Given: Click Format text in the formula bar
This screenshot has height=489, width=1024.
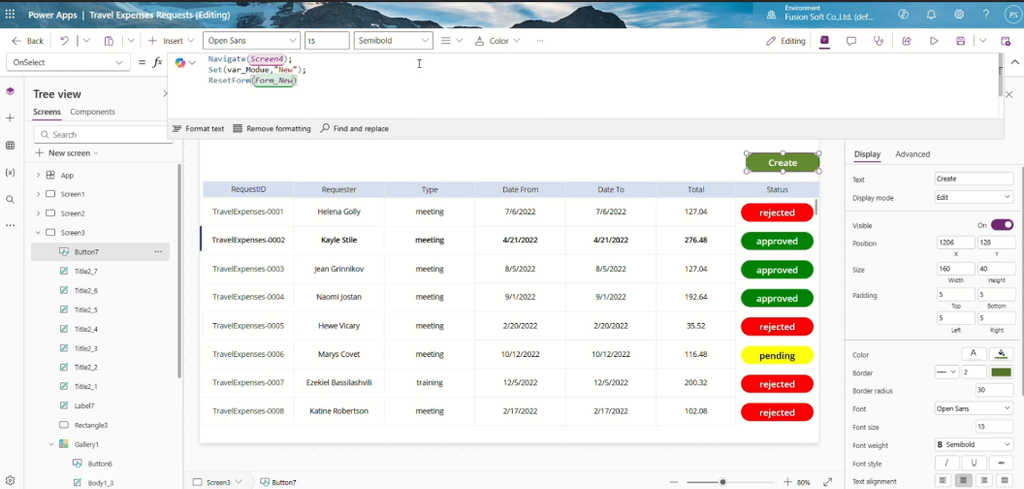Looking at the screenshot, I should 198,129.
